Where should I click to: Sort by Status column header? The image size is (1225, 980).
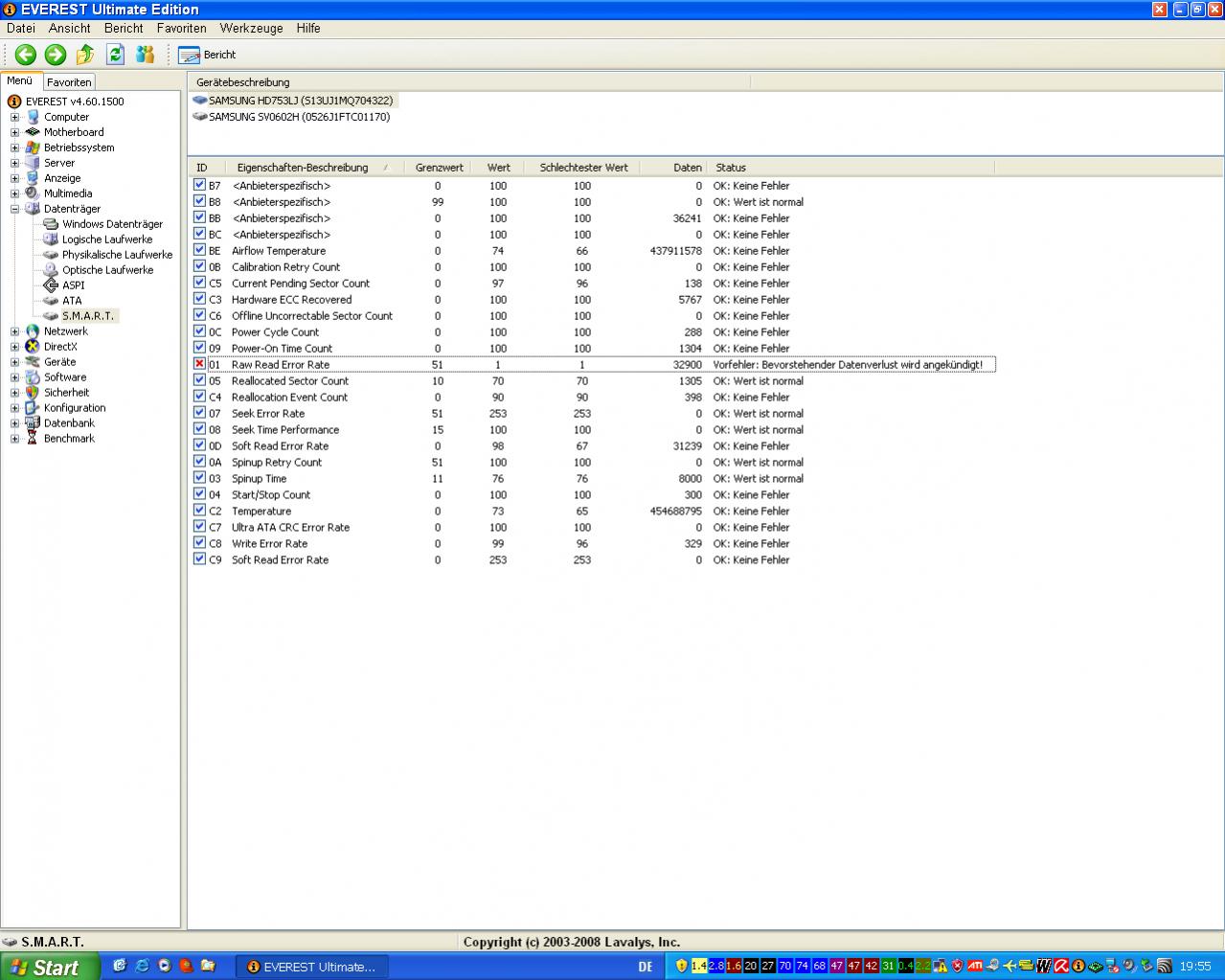click(x=852, y=168)
